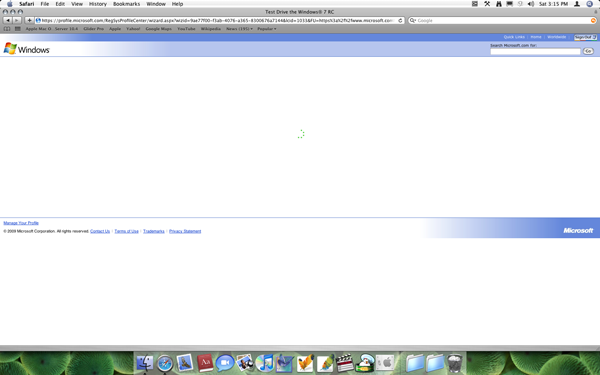Open the Trash in the Dock

455,363
